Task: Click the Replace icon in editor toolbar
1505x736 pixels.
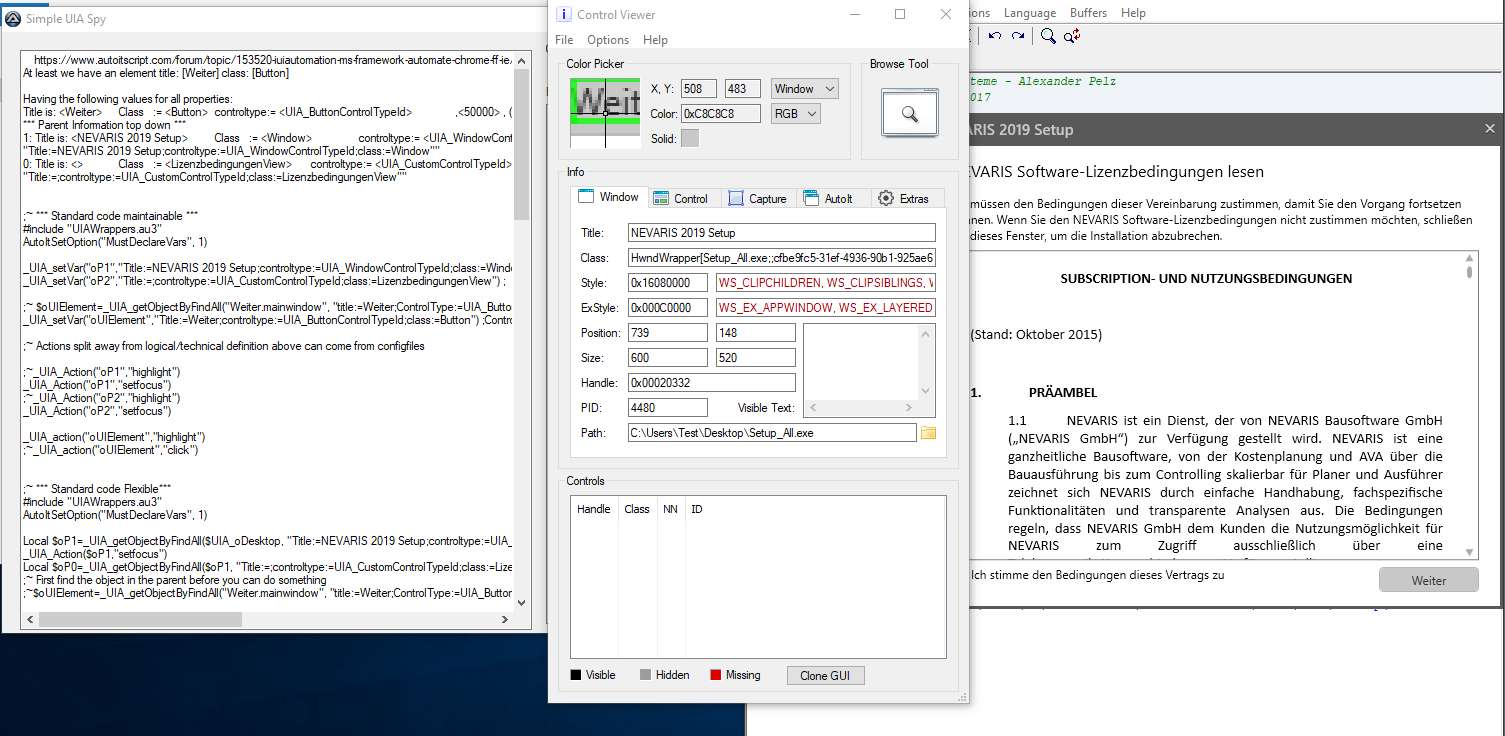Action: [x=1071, y=36]
